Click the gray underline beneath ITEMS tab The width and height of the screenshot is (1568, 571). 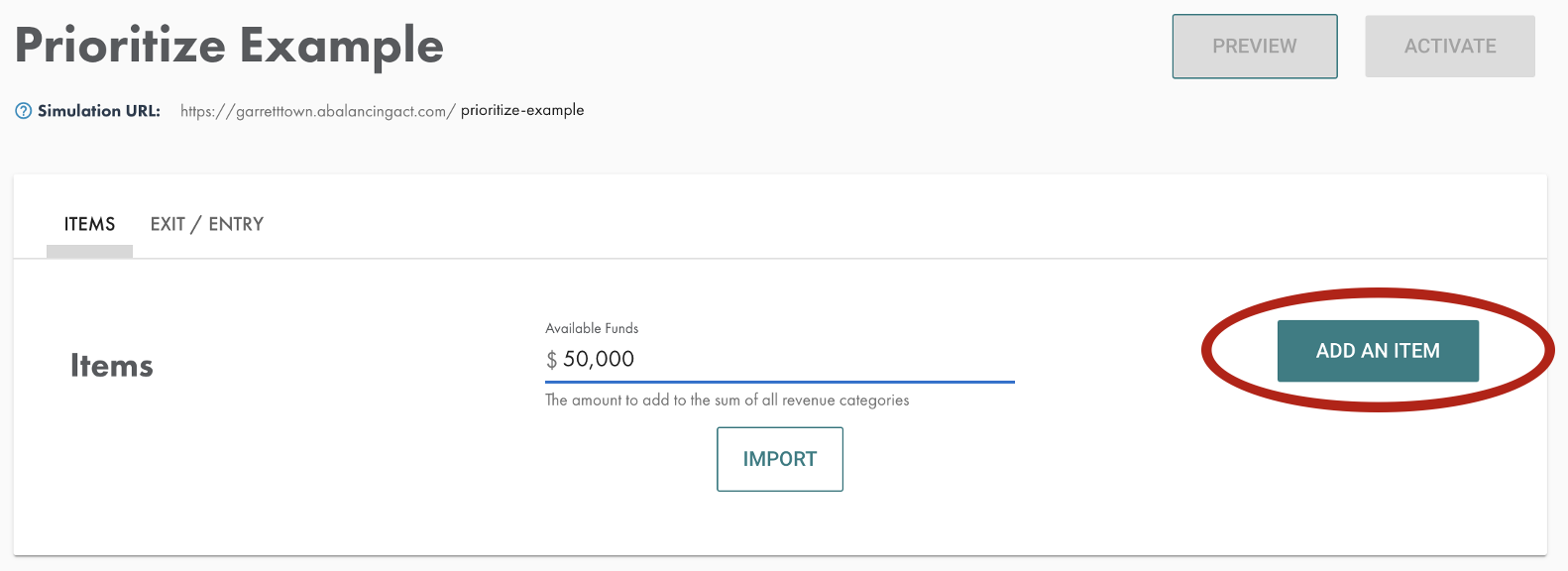pyautogui.click(x=89, y=252)
